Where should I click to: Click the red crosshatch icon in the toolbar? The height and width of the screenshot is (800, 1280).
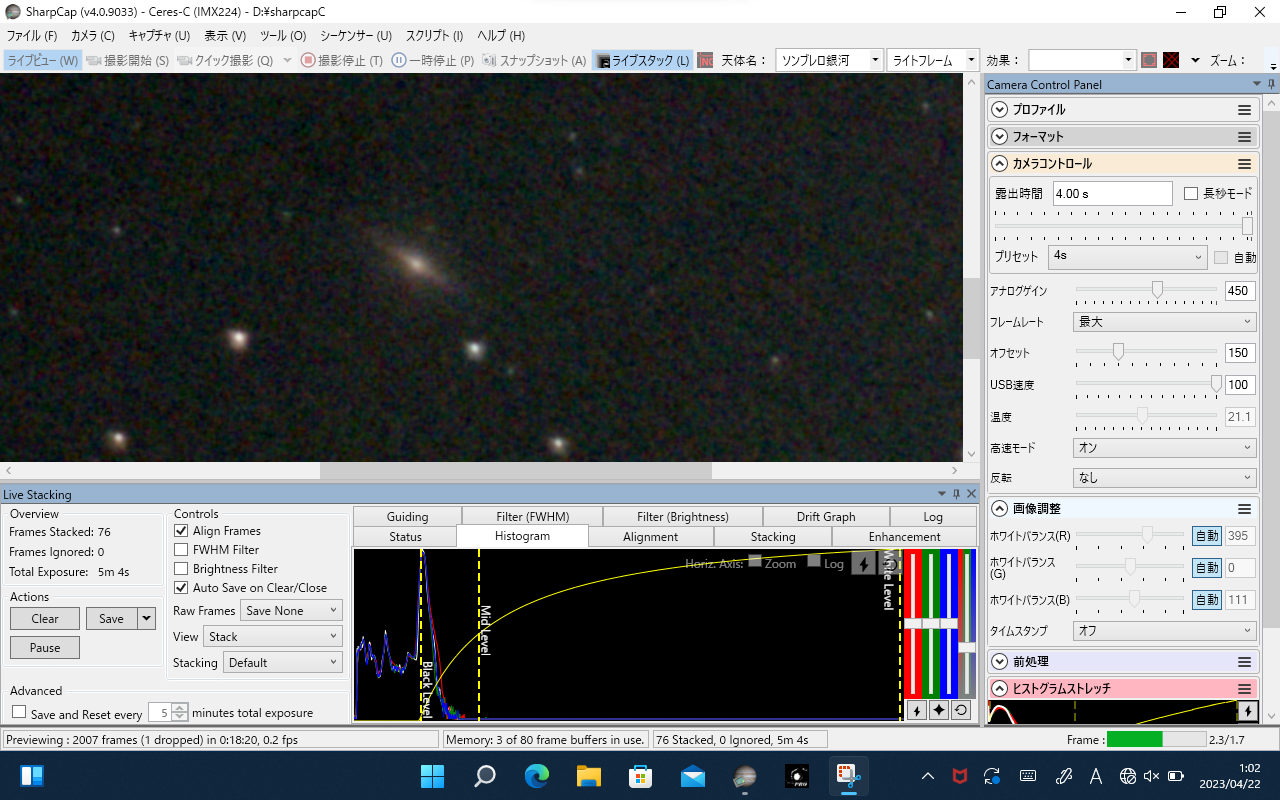(1170, 60)
